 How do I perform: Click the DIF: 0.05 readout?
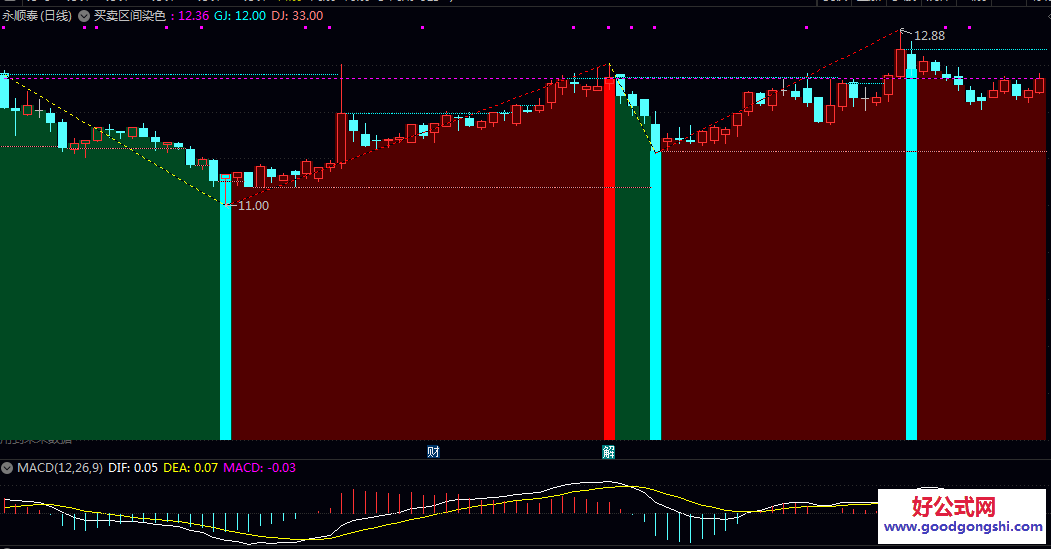[x=133, y=468]
